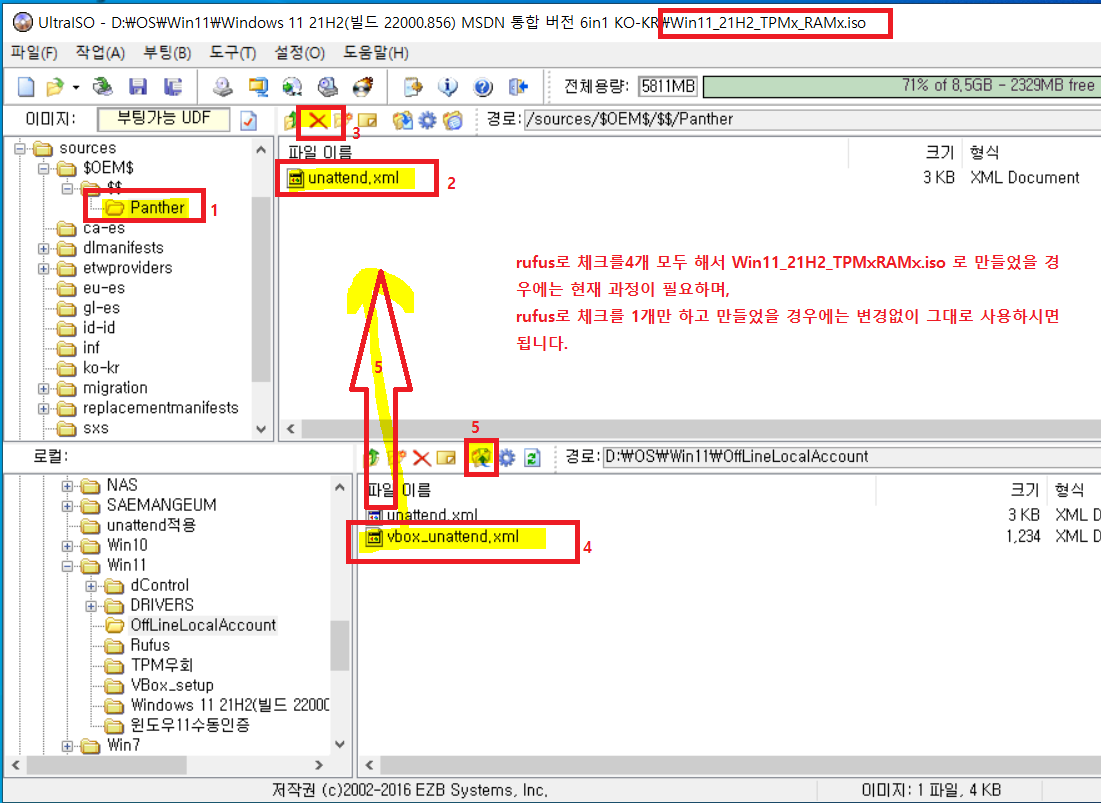Expand the Win7 folder in local tree
Image resolution: width=1101 pixels, height=803 pixels.
pos(67,746)
